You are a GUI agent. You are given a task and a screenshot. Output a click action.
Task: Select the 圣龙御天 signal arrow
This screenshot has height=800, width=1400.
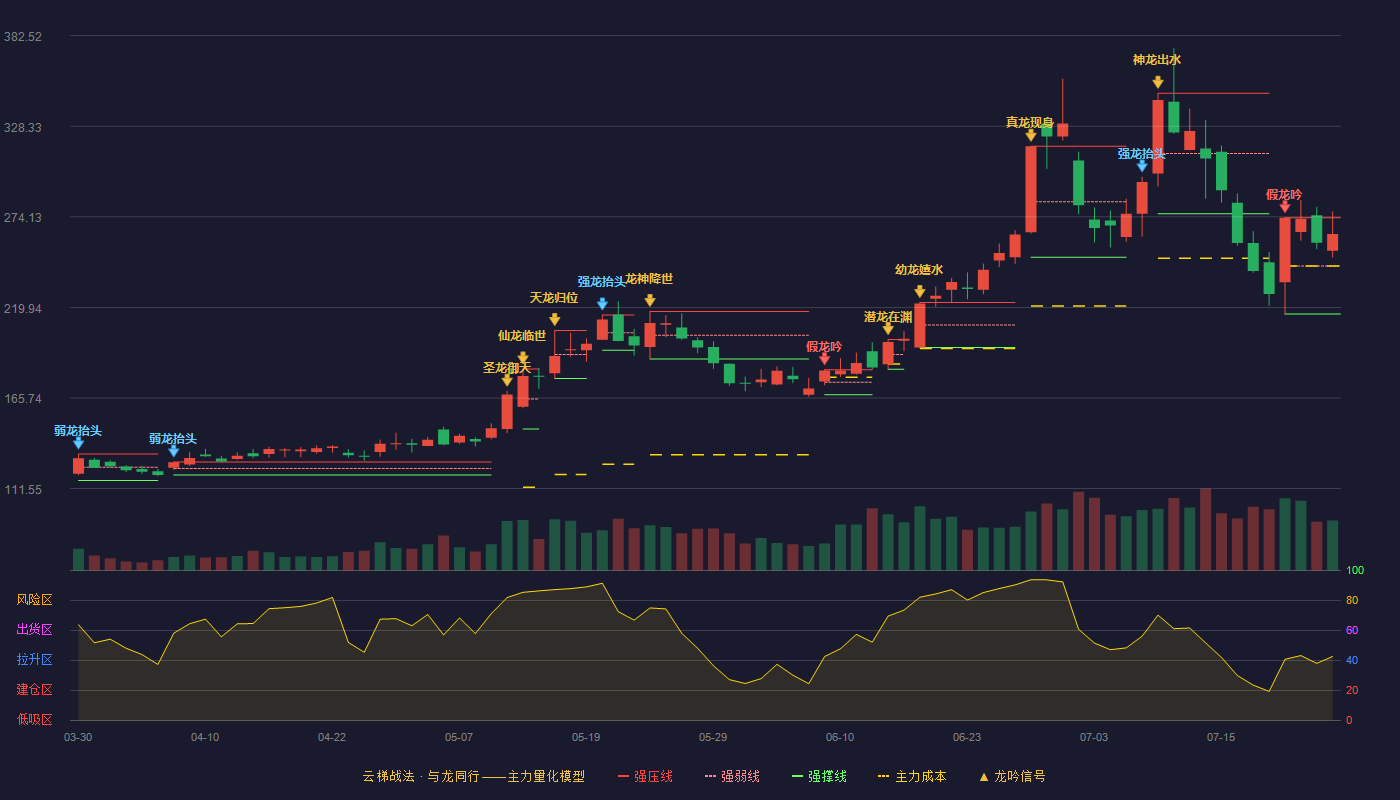[x=507, y=379]
